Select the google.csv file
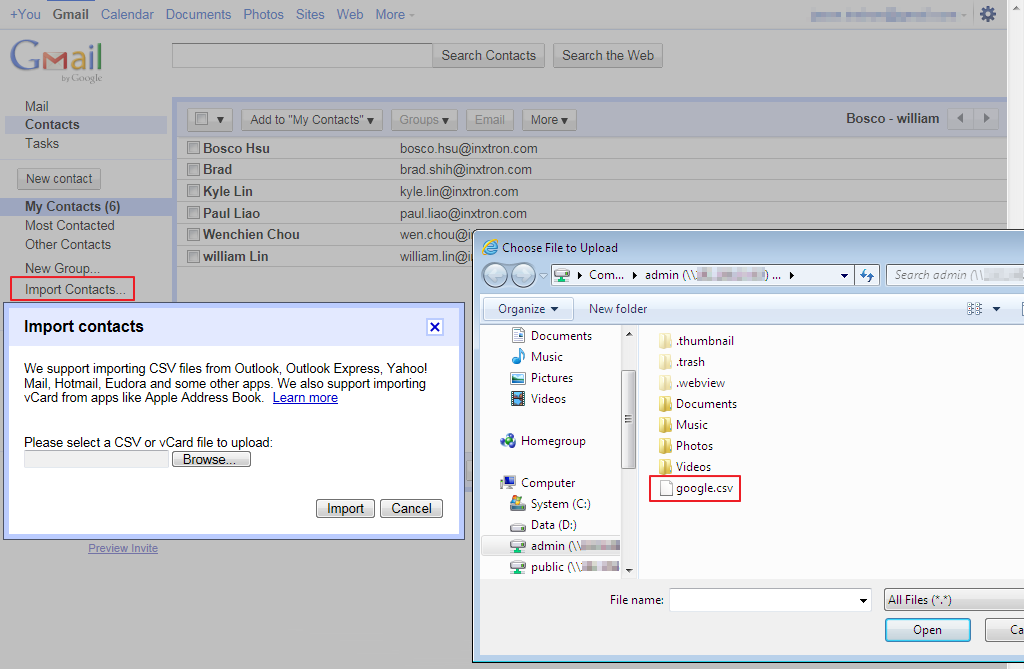The height and width of the screenshot is (669, 1024). (x=705, y=488)
